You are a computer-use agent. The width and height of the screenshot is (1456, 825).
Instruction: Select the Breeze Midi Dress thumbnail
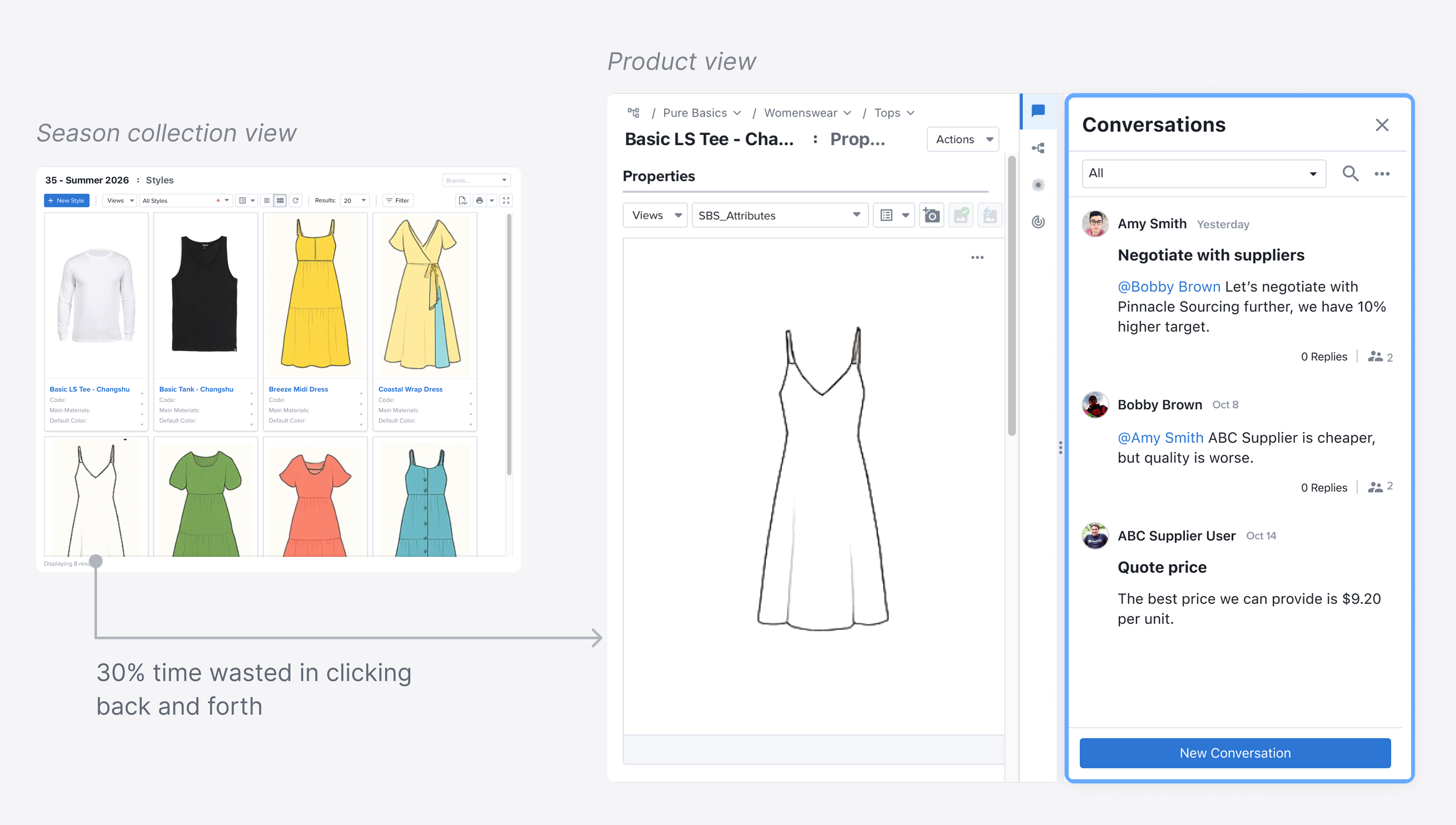[x=315, y=295]
